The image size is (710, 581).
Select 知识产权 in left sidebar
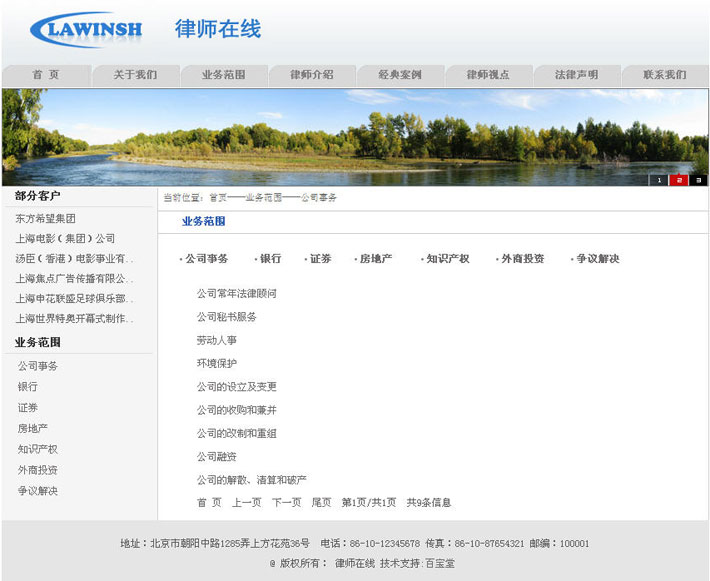click(38, 449)
